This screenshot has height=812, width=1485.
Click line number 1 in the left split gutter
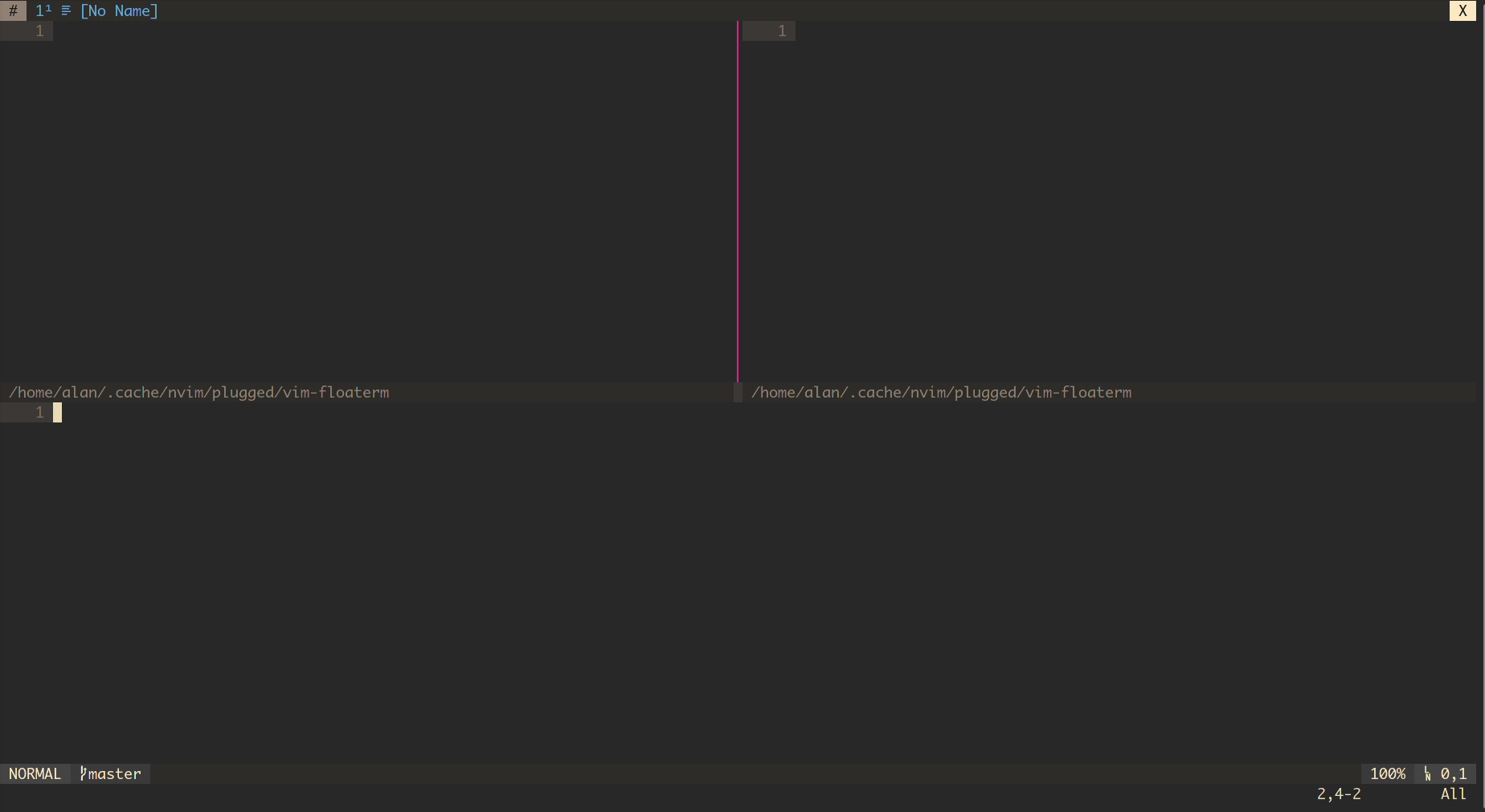(x=39, y=30)
